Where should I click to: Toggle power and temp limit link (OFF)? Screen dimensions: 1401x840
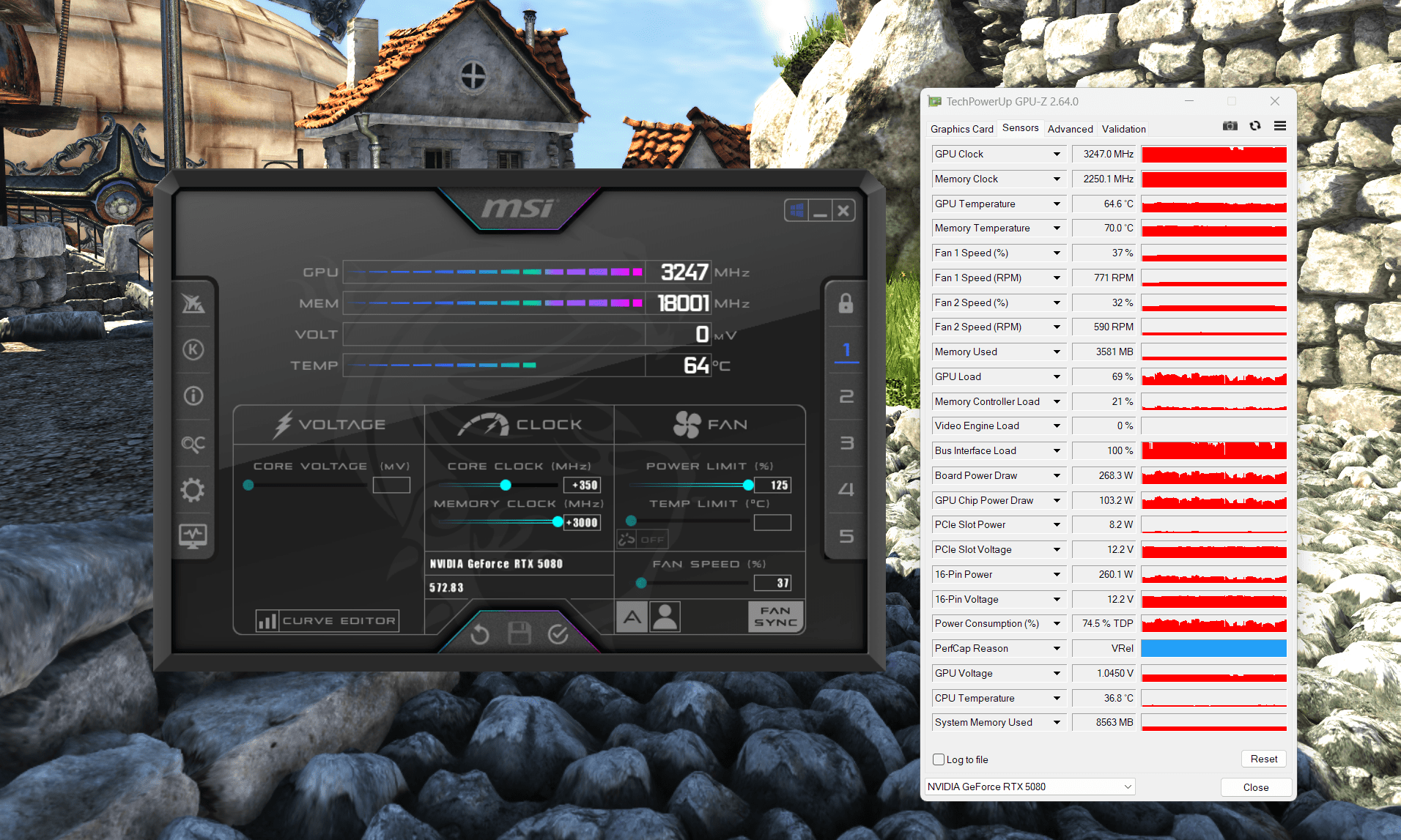pos(642,540)
